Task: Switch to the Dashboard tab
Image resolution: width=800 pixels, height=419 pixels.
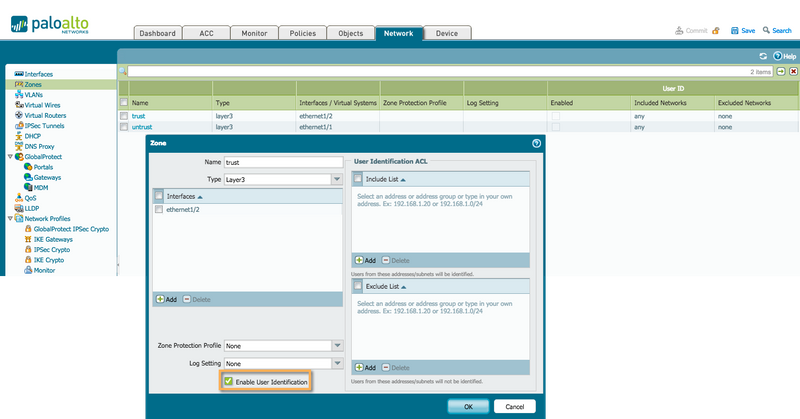Action: pos(157,33)
